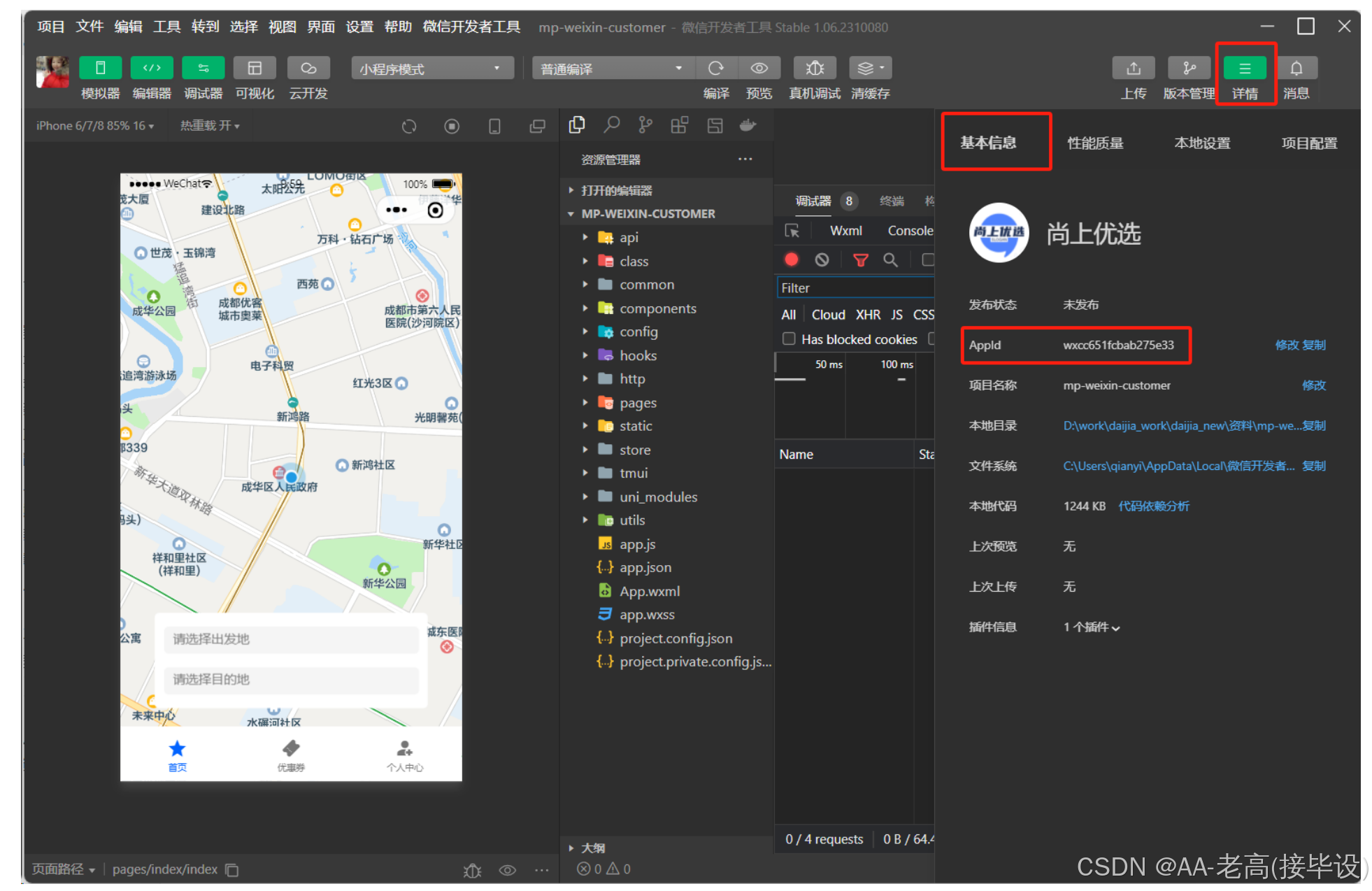The width and height of the screenshot is (1372, 891).
Task: Open version management icon
Action: [x=1189, y=69]
